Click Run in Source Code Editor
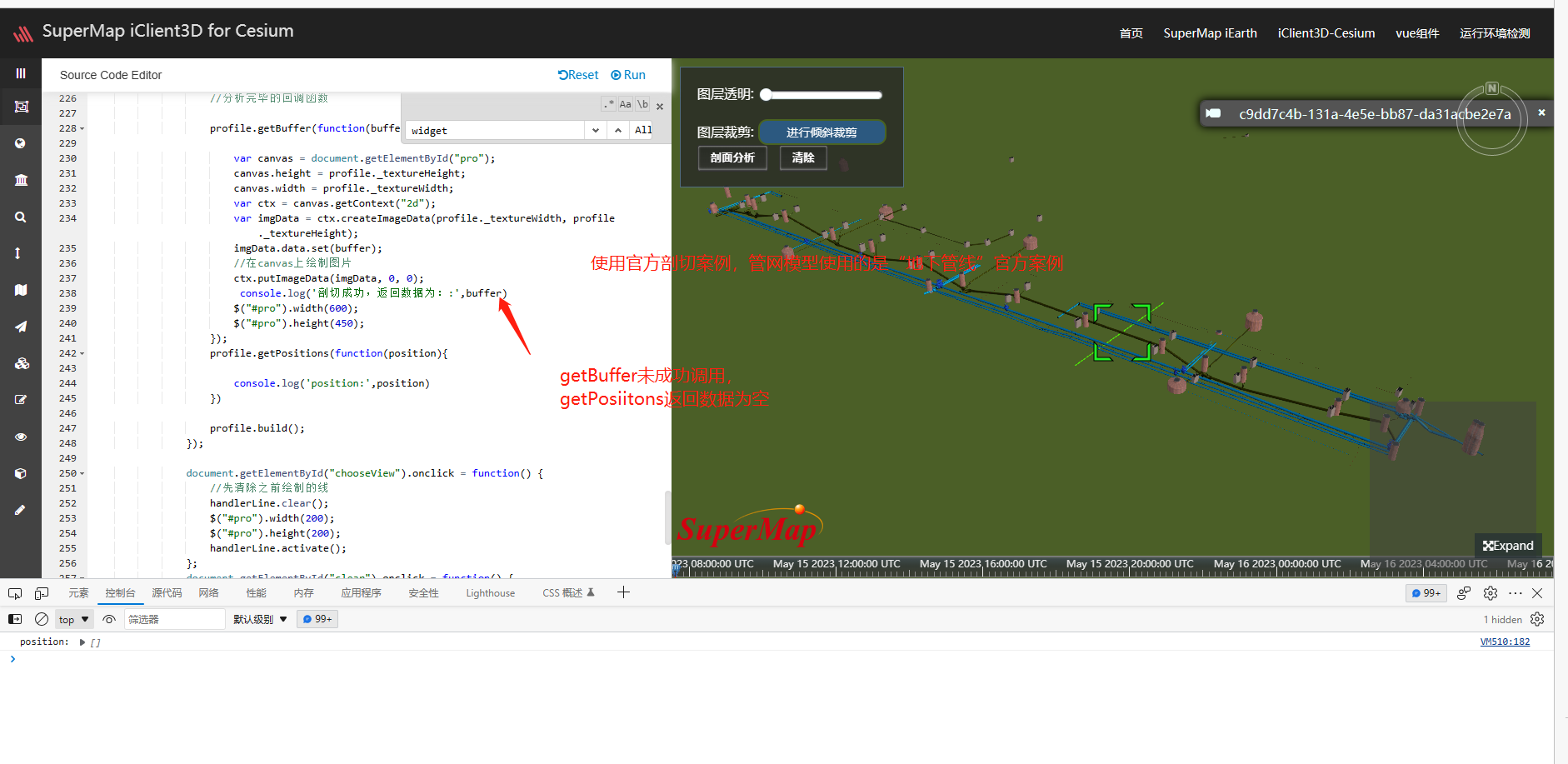The height and width of the screenshot is (764, 1568). tap(628, 75)
